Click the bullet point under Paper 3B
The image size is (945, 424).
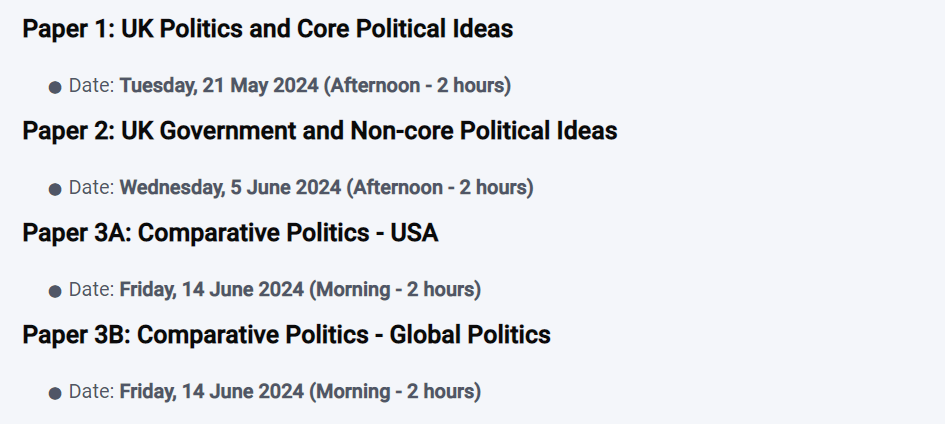(55, 394)
